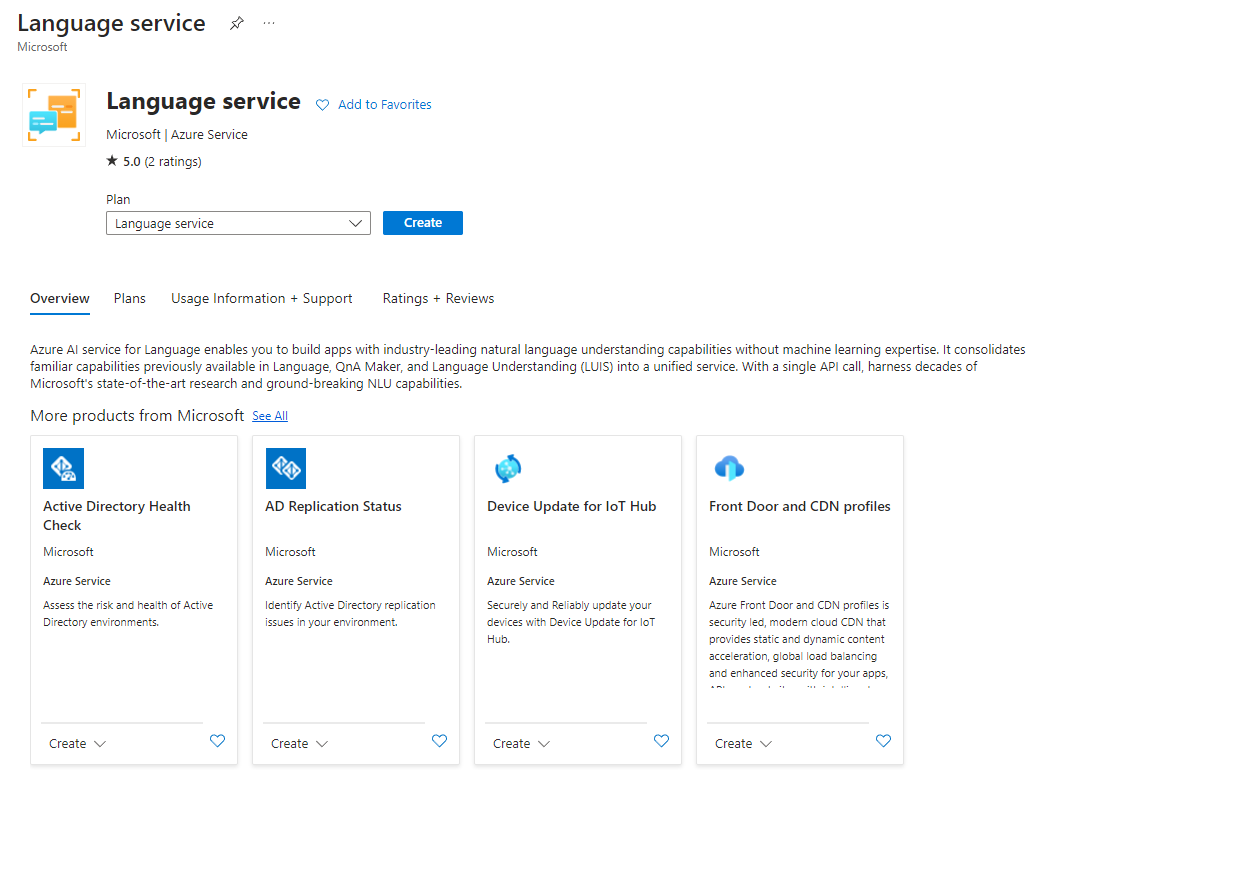Favorite the Active Directory Health Check product

(x=217, y=741)
